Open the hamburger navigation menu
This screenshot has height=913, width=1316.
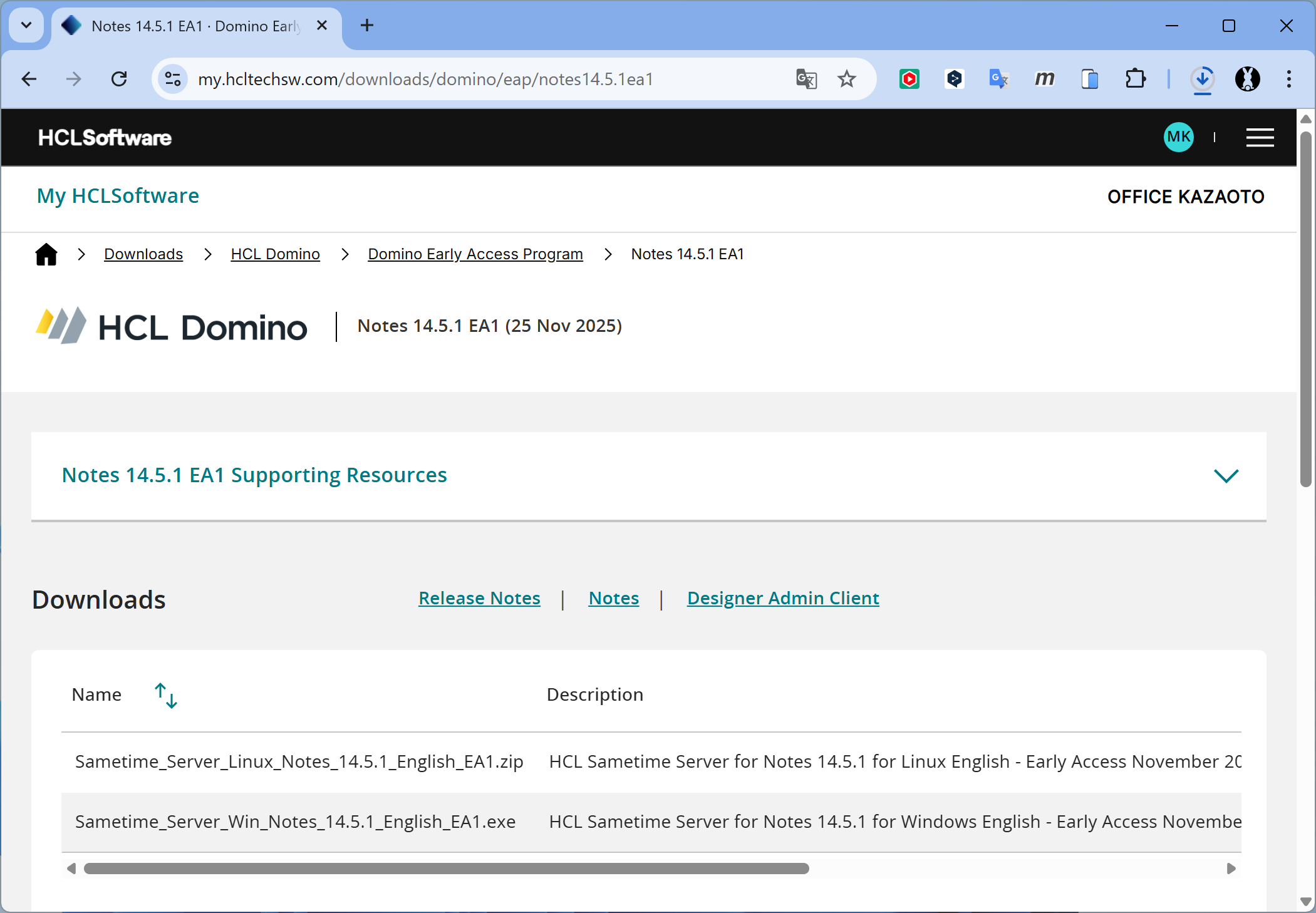click(x=1260, y=137)
